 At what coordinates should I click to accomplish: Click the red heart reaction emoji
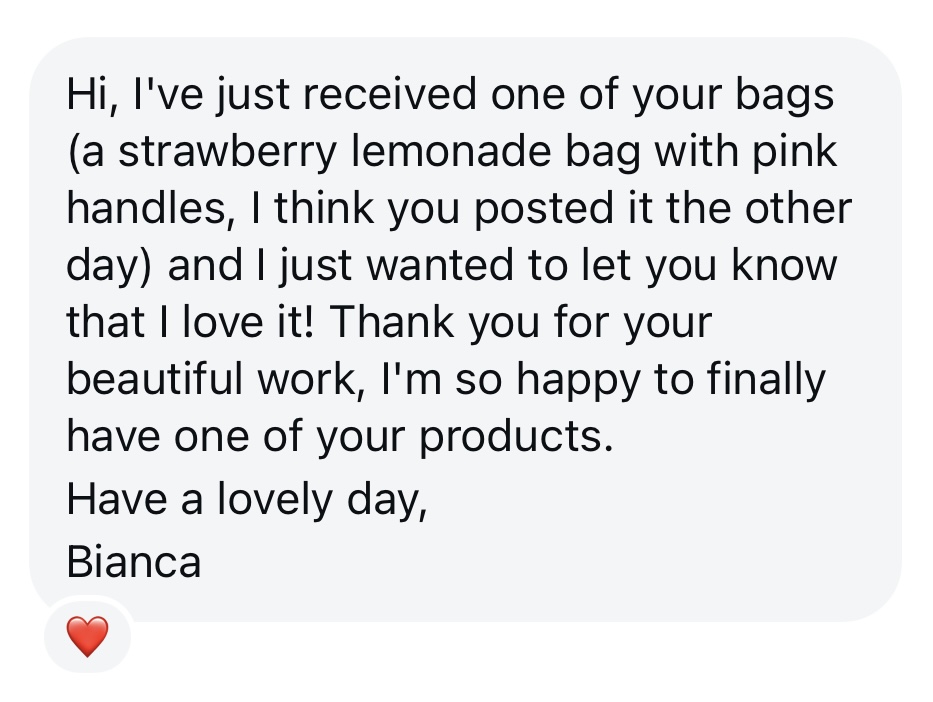tap(87, 636)
